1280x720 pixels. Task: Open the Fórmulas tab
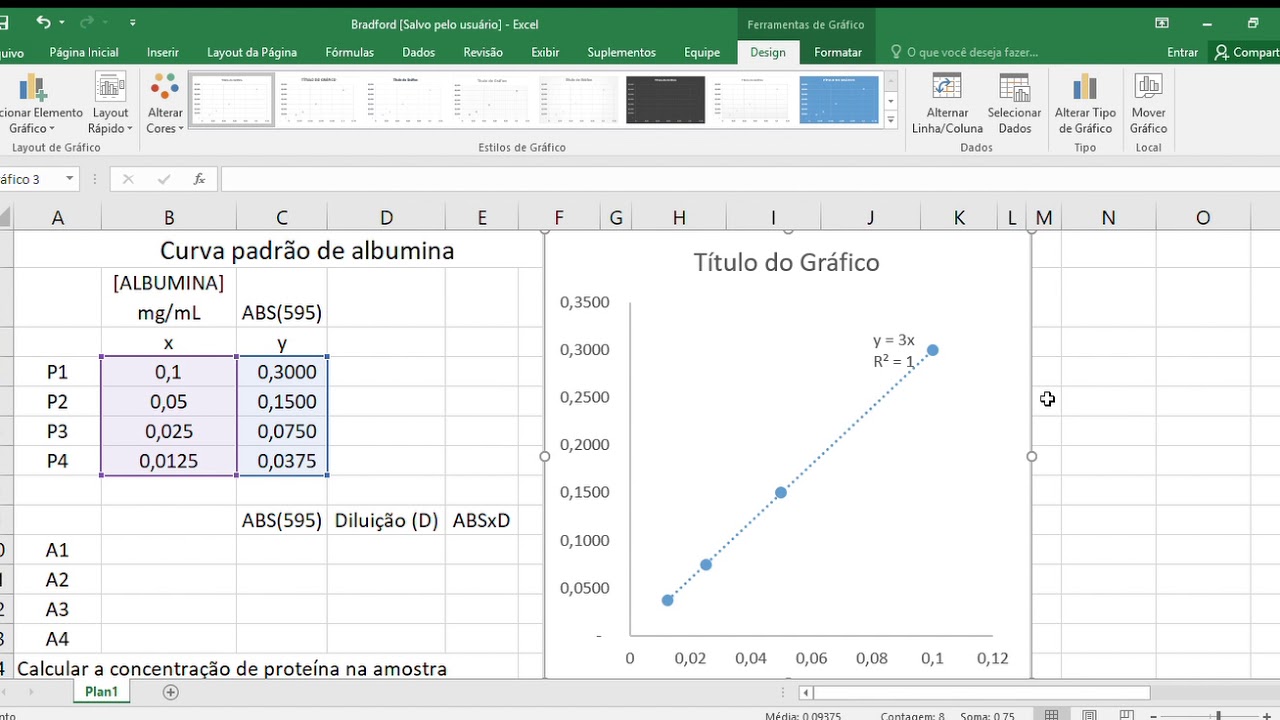(x=350, y=52)
